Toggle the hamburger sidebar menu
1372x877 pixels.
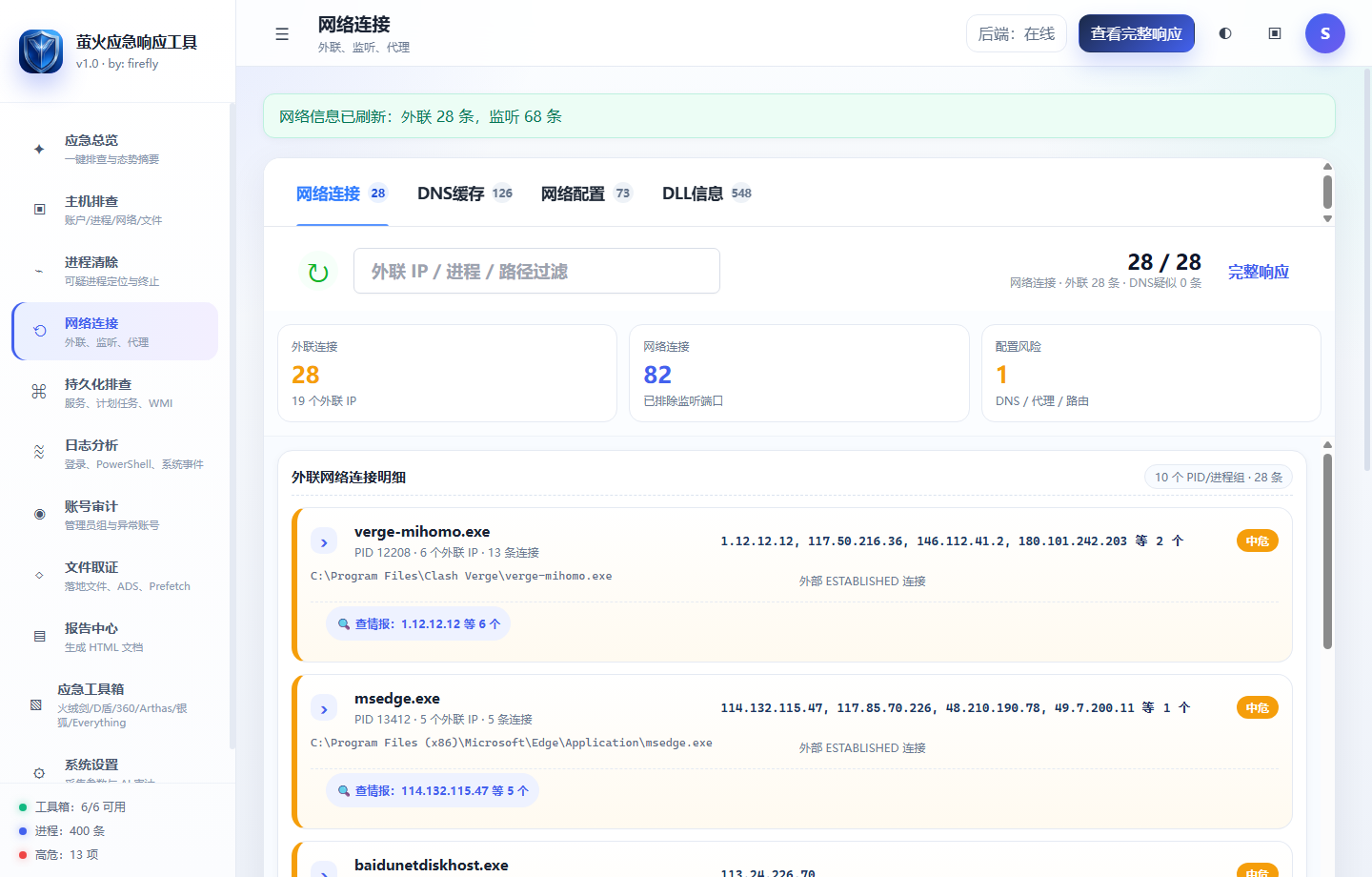click(282, 34)
